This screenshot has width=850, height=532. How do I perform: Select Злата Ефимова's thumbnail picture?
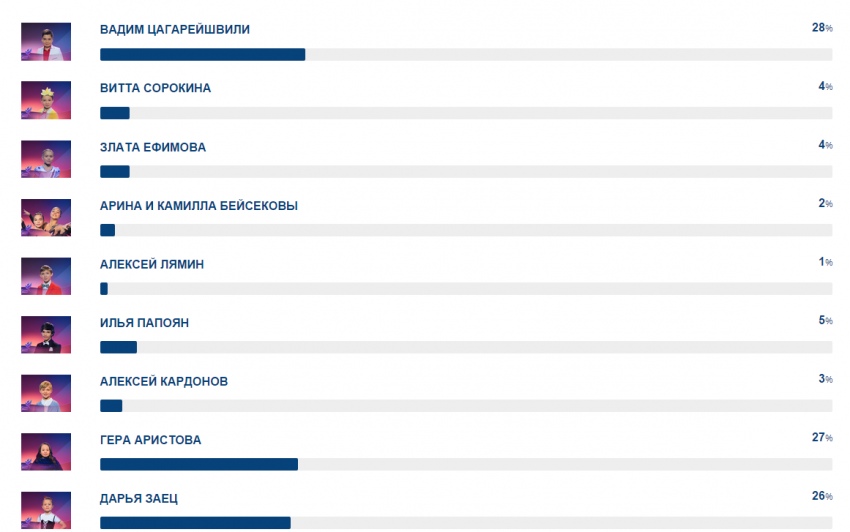point(46,159)
